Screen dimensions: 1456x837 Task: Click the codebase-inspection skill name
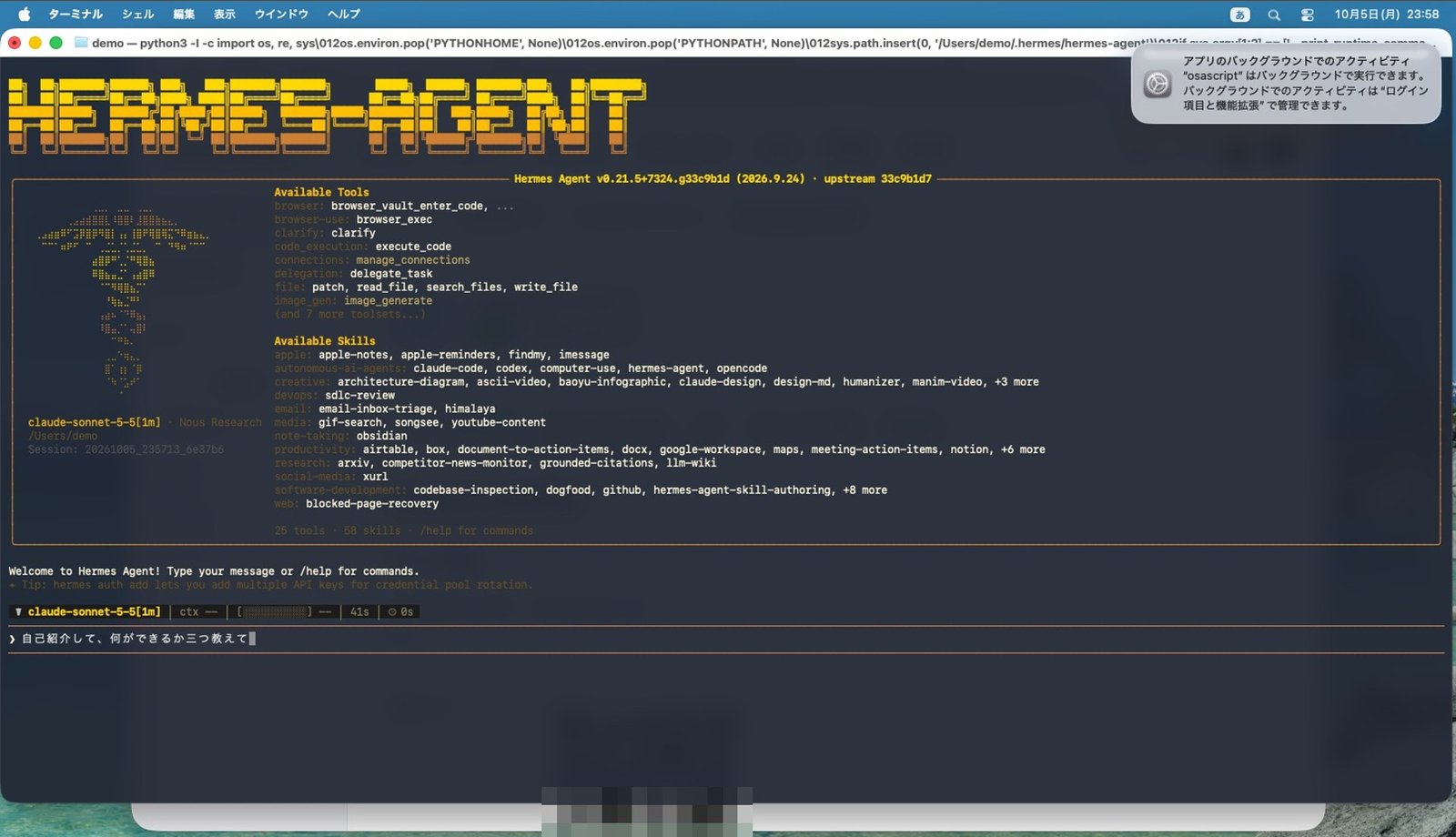[x=474, y=490]
